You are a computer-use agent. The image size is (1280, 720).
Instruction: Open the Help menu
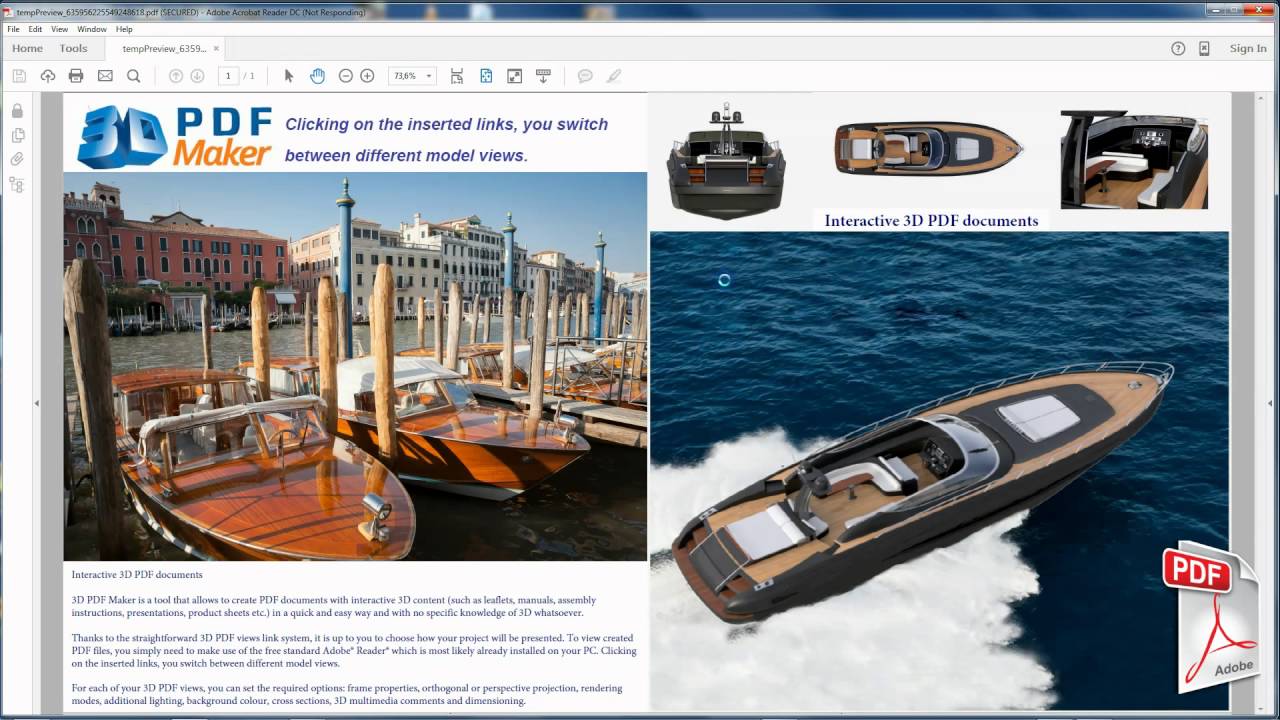coord(124,29)
